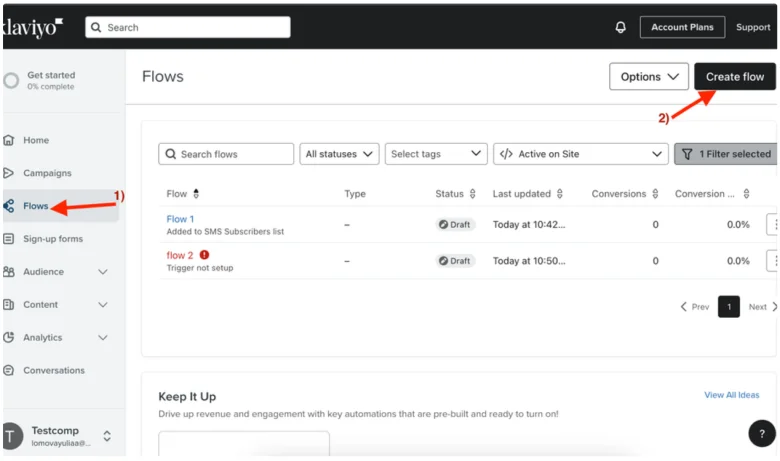Click 'Trigger not setup' text
Image resolution: width=780 pixels, height=461 pixels.
199,268
